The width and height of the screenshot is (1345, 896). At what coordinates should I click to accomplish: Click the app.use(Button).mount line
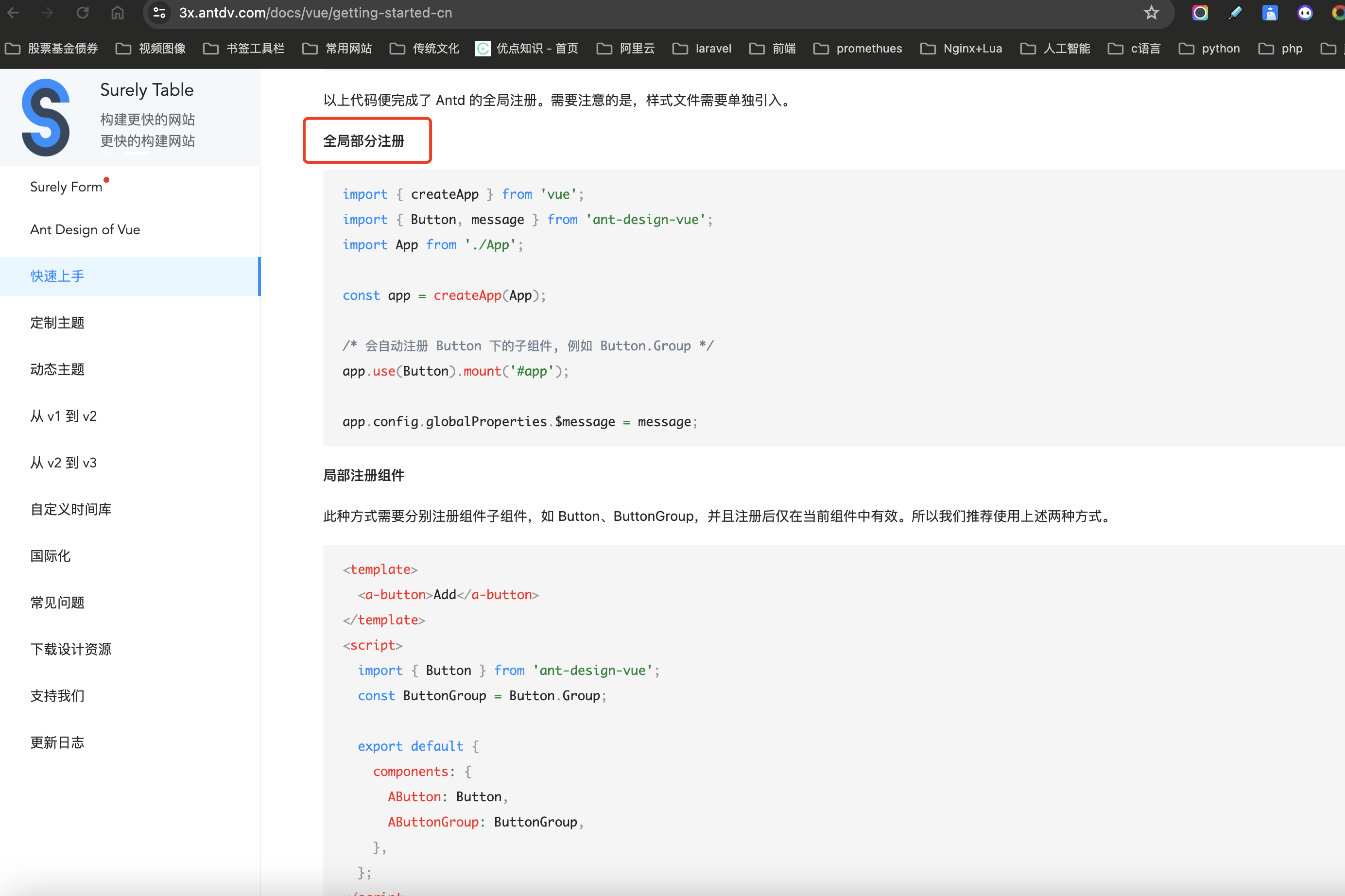456,371
